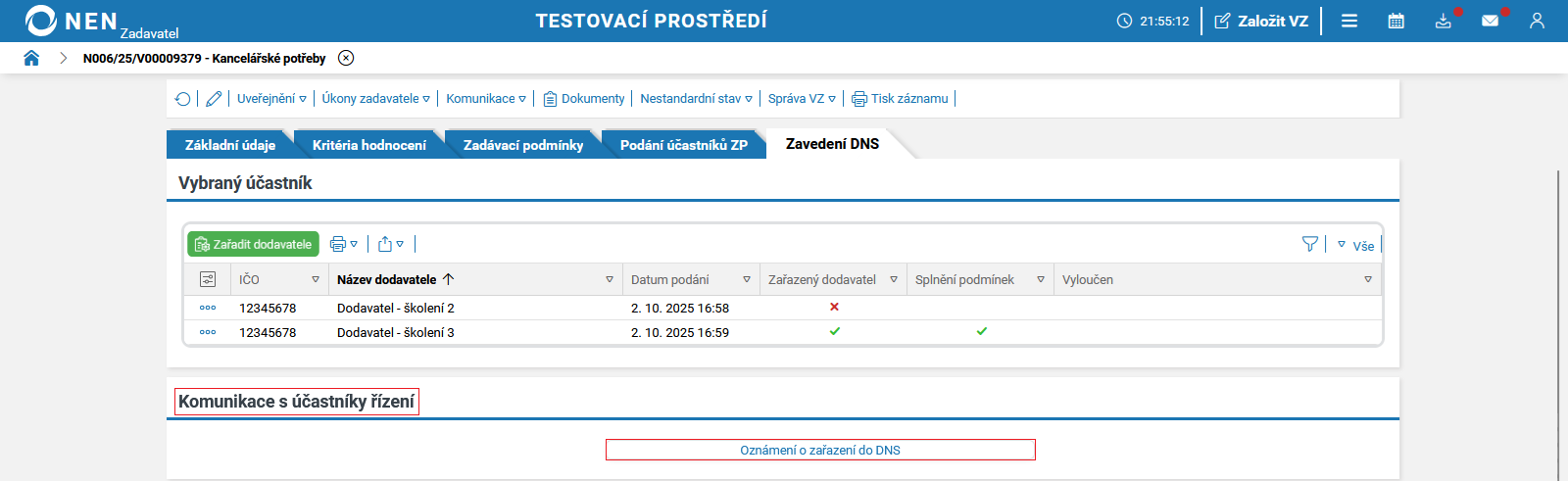
Task: Click the session clock 21:55:12
Action: coord(1152,21)
